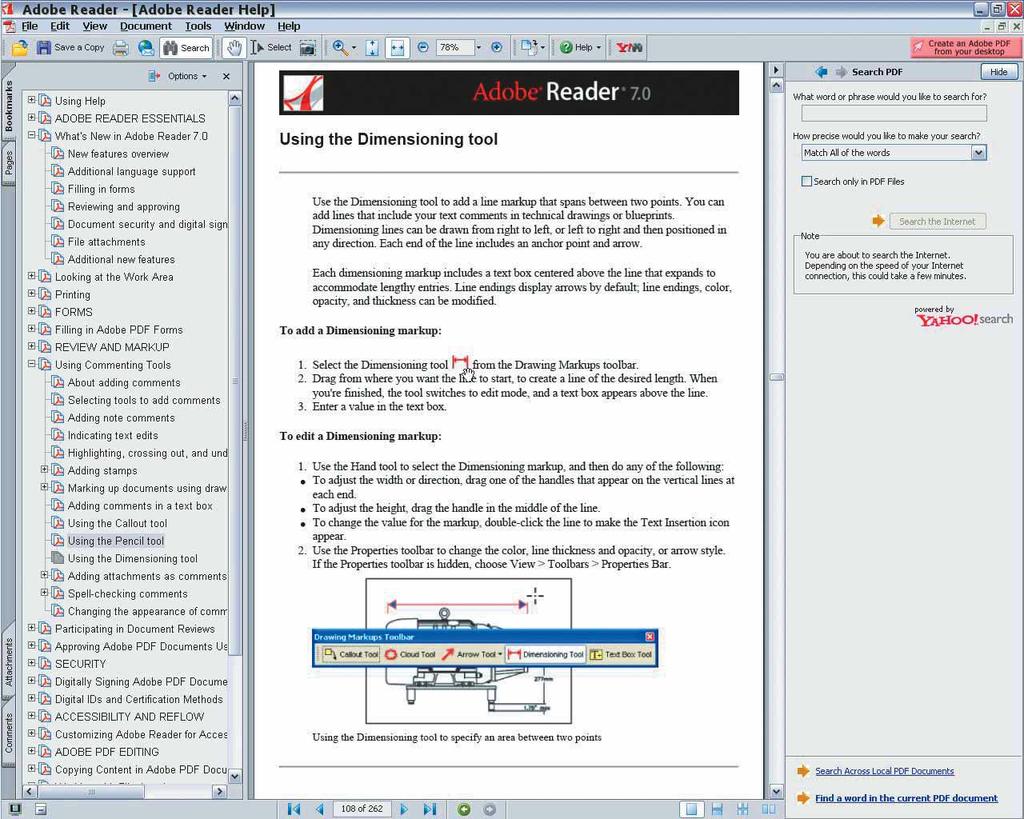Viewport: 1024px width, 819px height.
Task: Pick the Zoom In magnifier tool
Action: click(340, 47)
